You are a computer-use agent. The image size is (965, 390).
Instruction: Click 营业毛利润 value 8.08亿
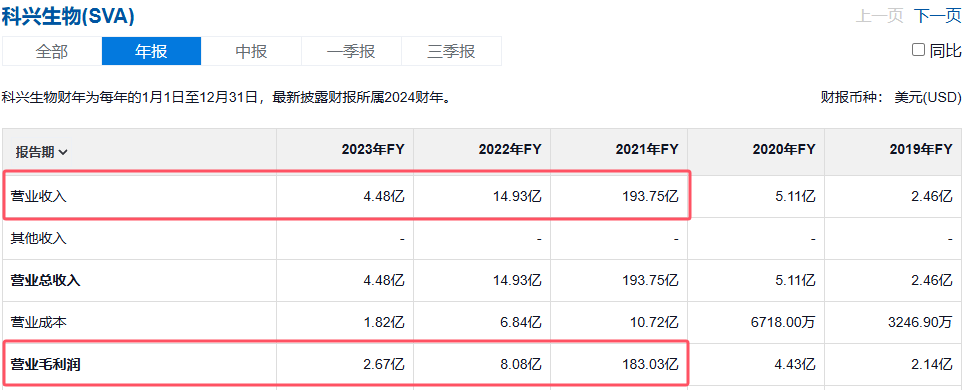[520, 364]
